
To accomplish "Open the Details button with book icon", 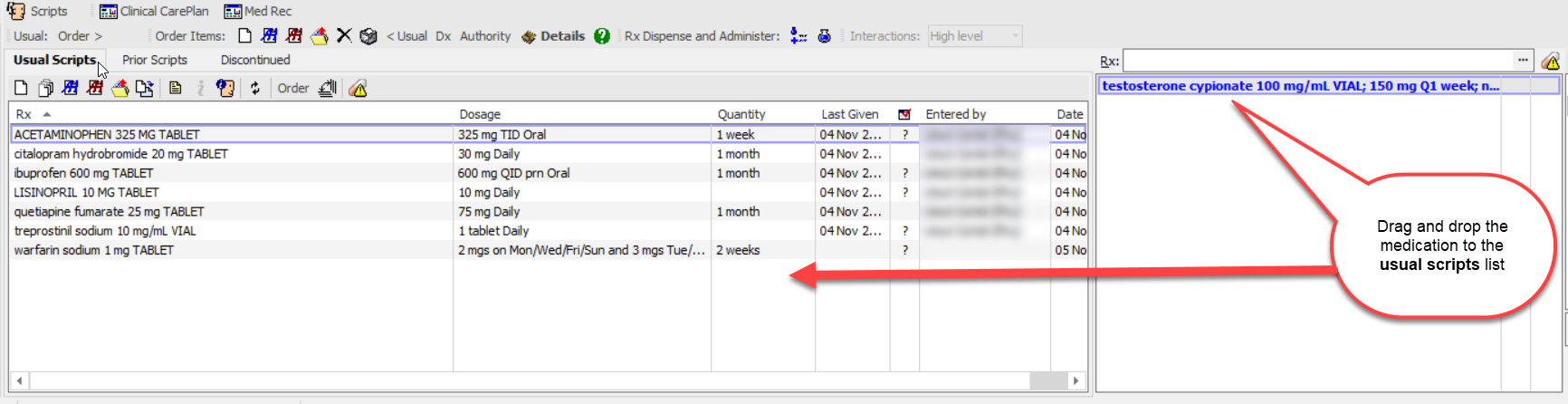I will click(x=553, y=36).
